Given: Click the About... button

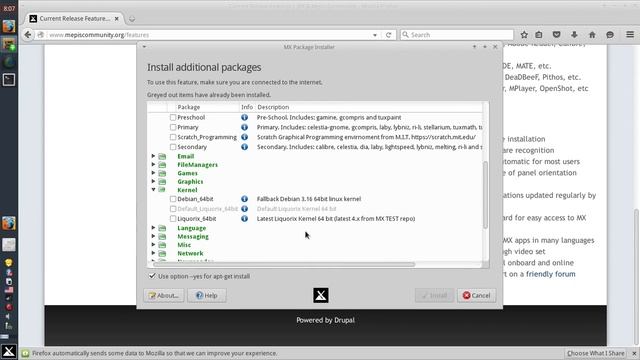Looking at the screenshot, I should [x=164, y=295].
